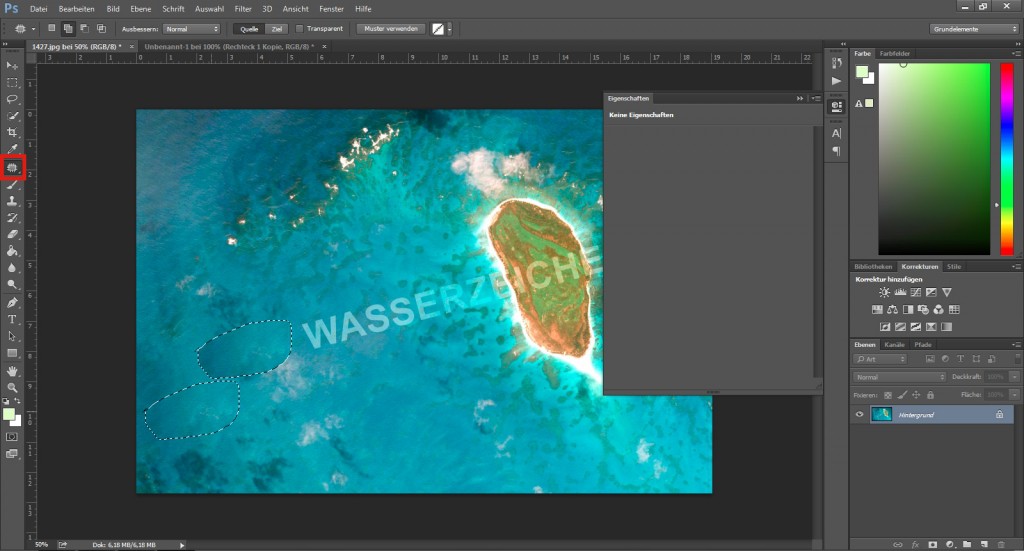Select the Lasso tool

[13, 99]
